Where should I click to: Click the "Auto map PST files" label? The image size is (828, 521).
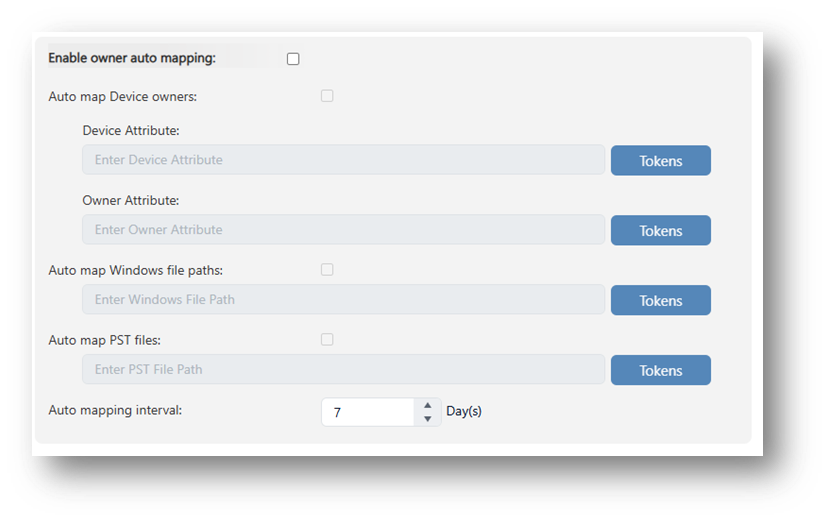point(105,340)
